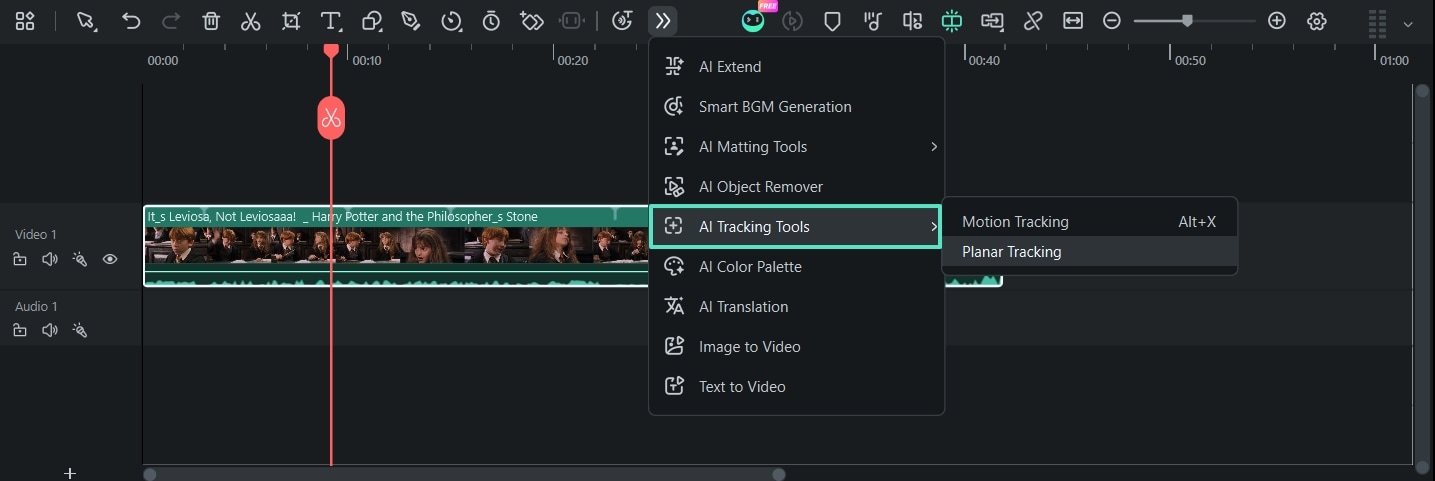Split clip with the scissors tool in the toolbar

click(251, 21)
